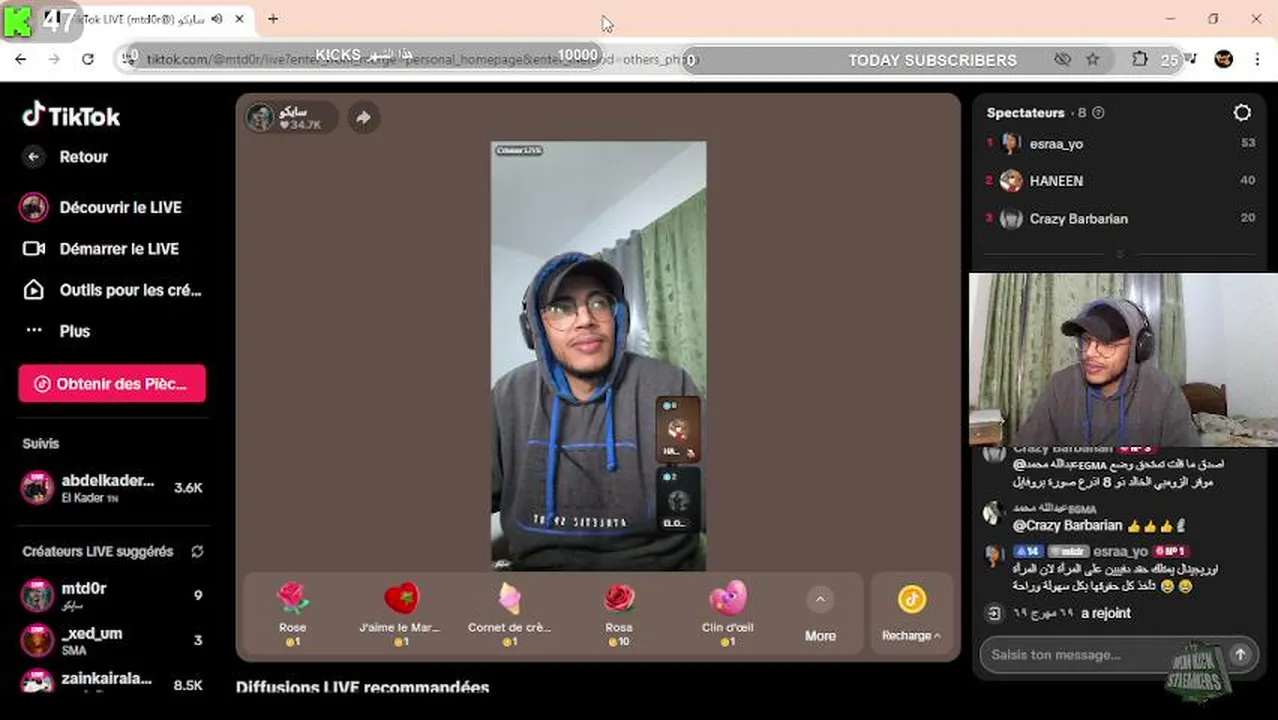Click the live video player

598,356
